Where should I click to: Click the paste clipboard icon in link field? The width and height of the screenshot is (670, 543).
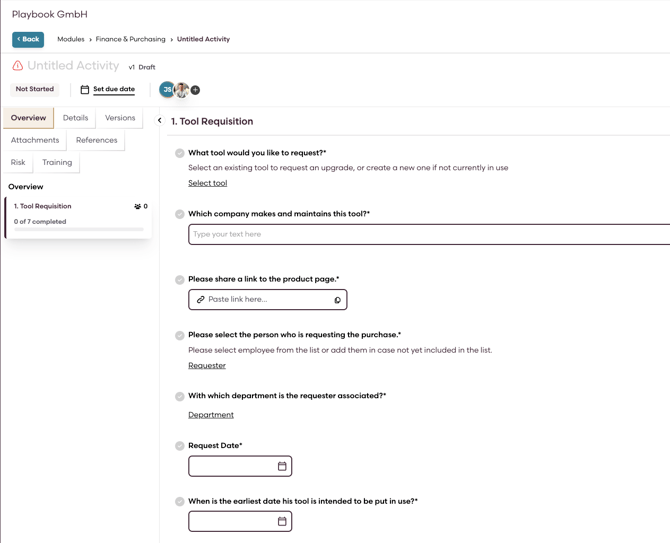click(x=337, y=300)
